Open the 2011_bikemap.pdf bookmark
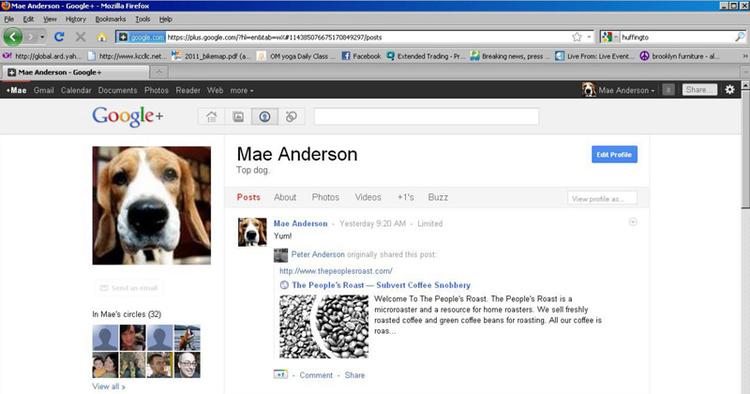 pos(210,56)
